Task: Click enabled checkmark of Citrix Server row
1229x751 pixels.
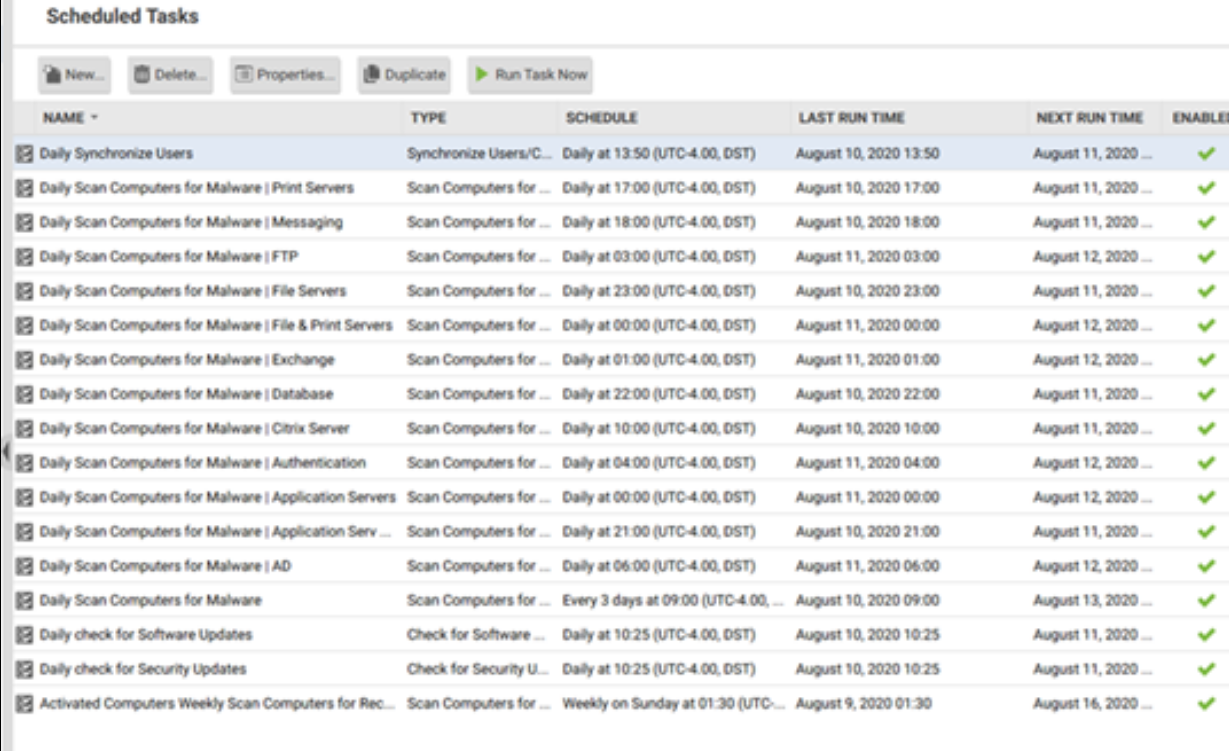Action: [x=1206, y=428]
